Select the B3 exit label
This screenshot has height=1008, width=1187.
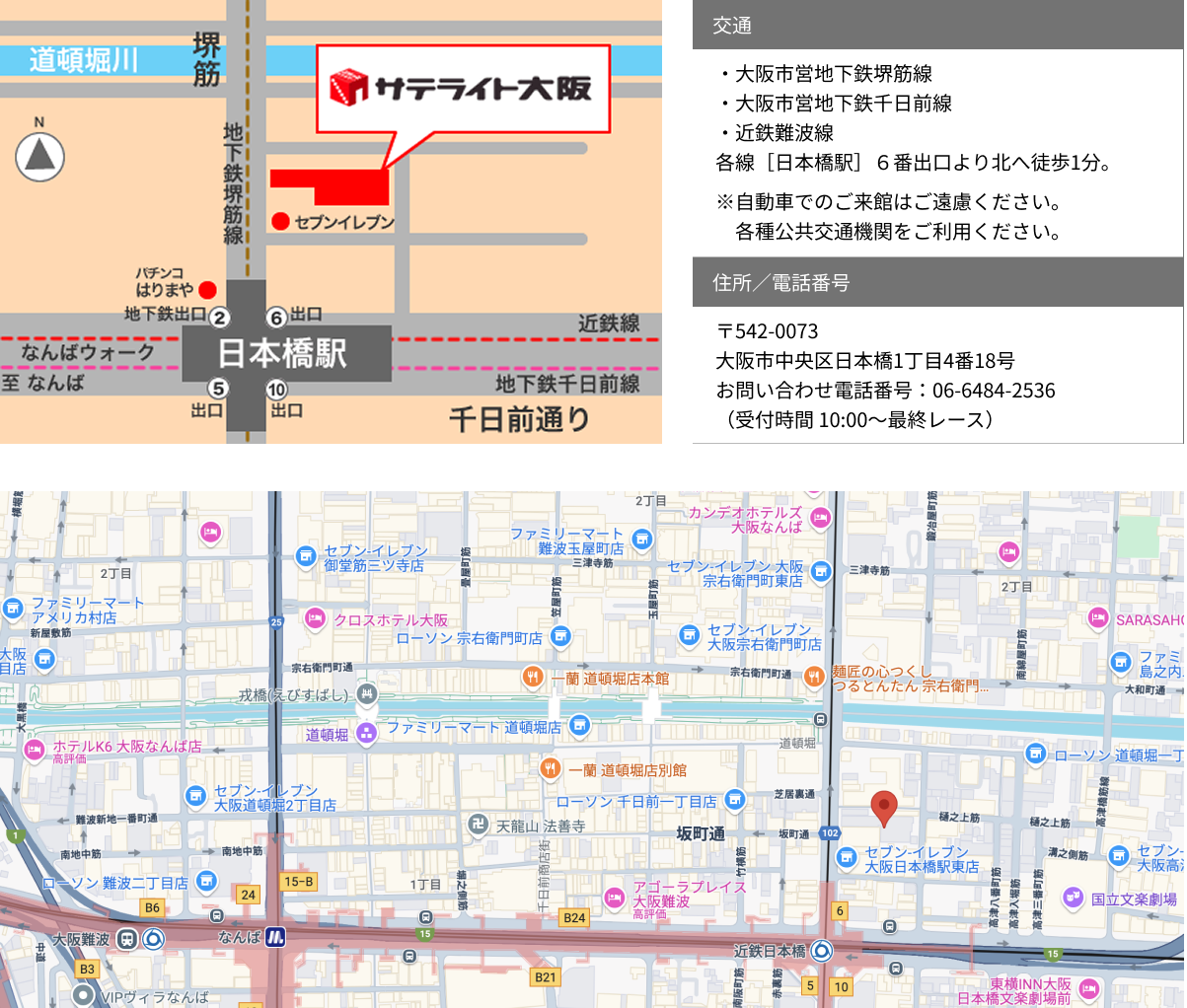click(87, 969)
